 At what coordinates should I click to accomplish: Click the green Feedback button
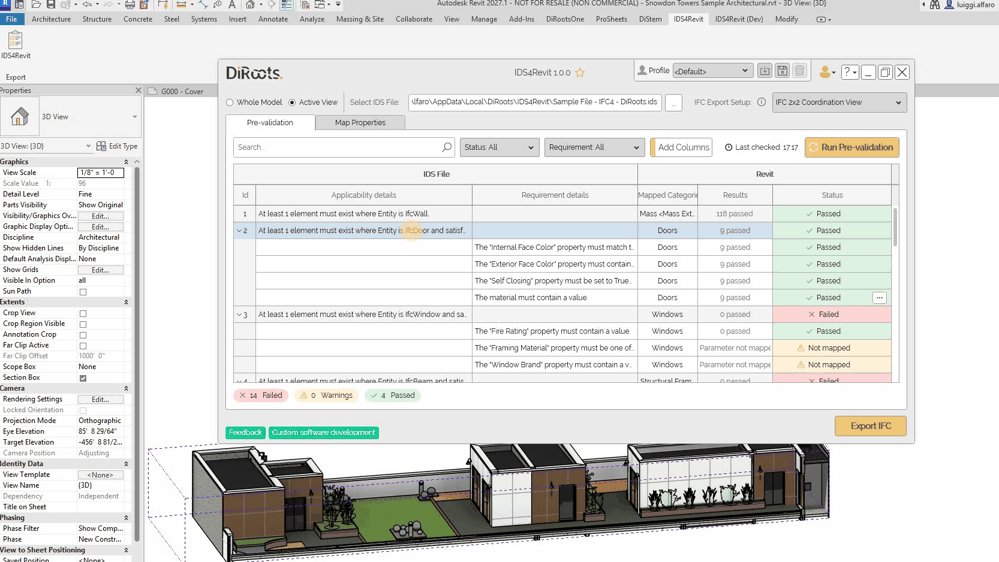(245, 432)
